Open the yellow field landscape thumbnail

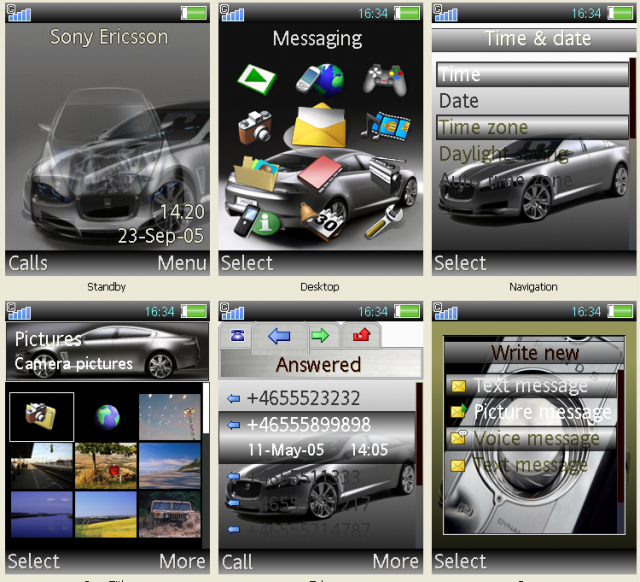click(106, 514)
